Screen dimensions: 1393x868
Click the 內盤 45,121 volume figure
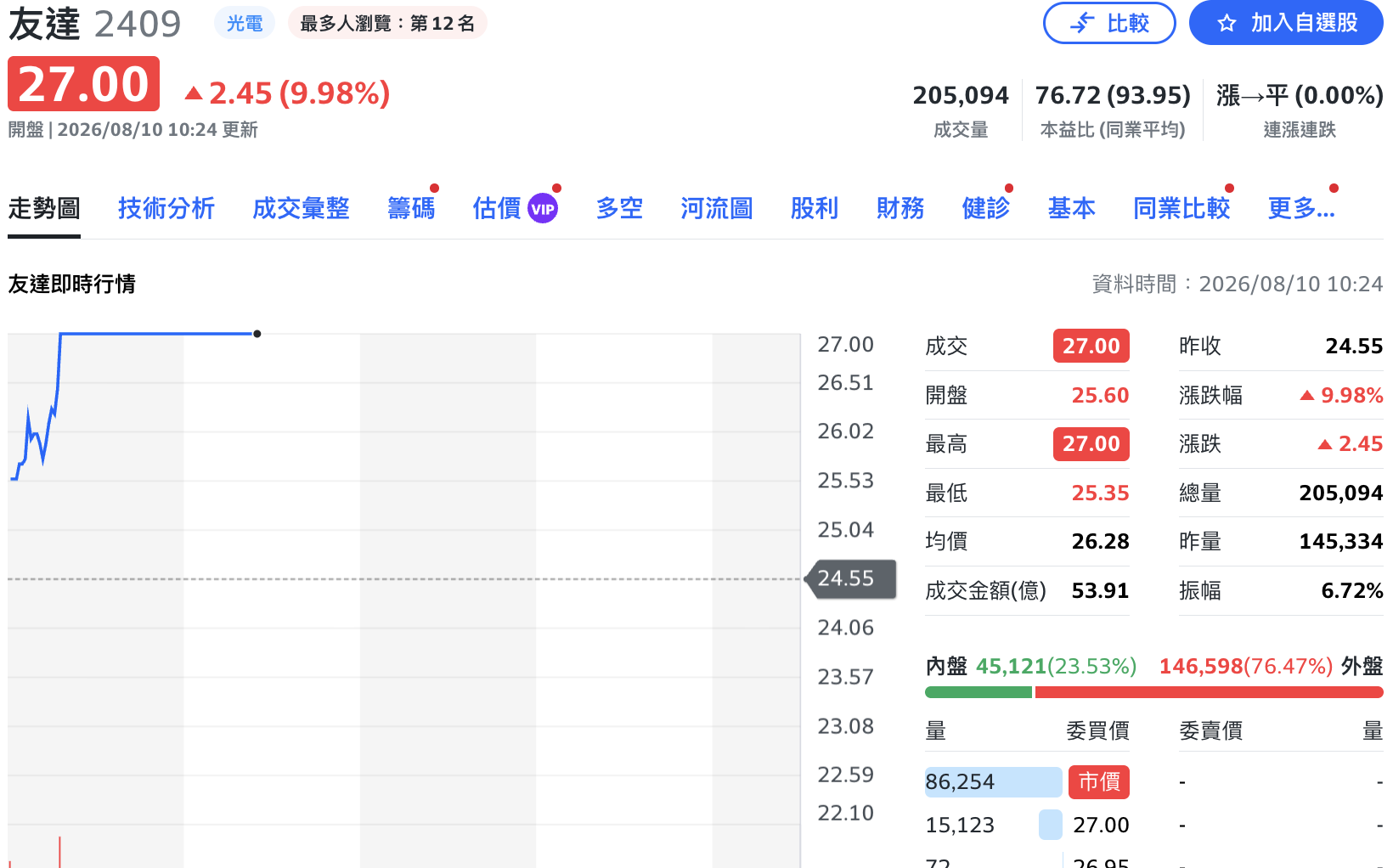[x=1011, y=666]
